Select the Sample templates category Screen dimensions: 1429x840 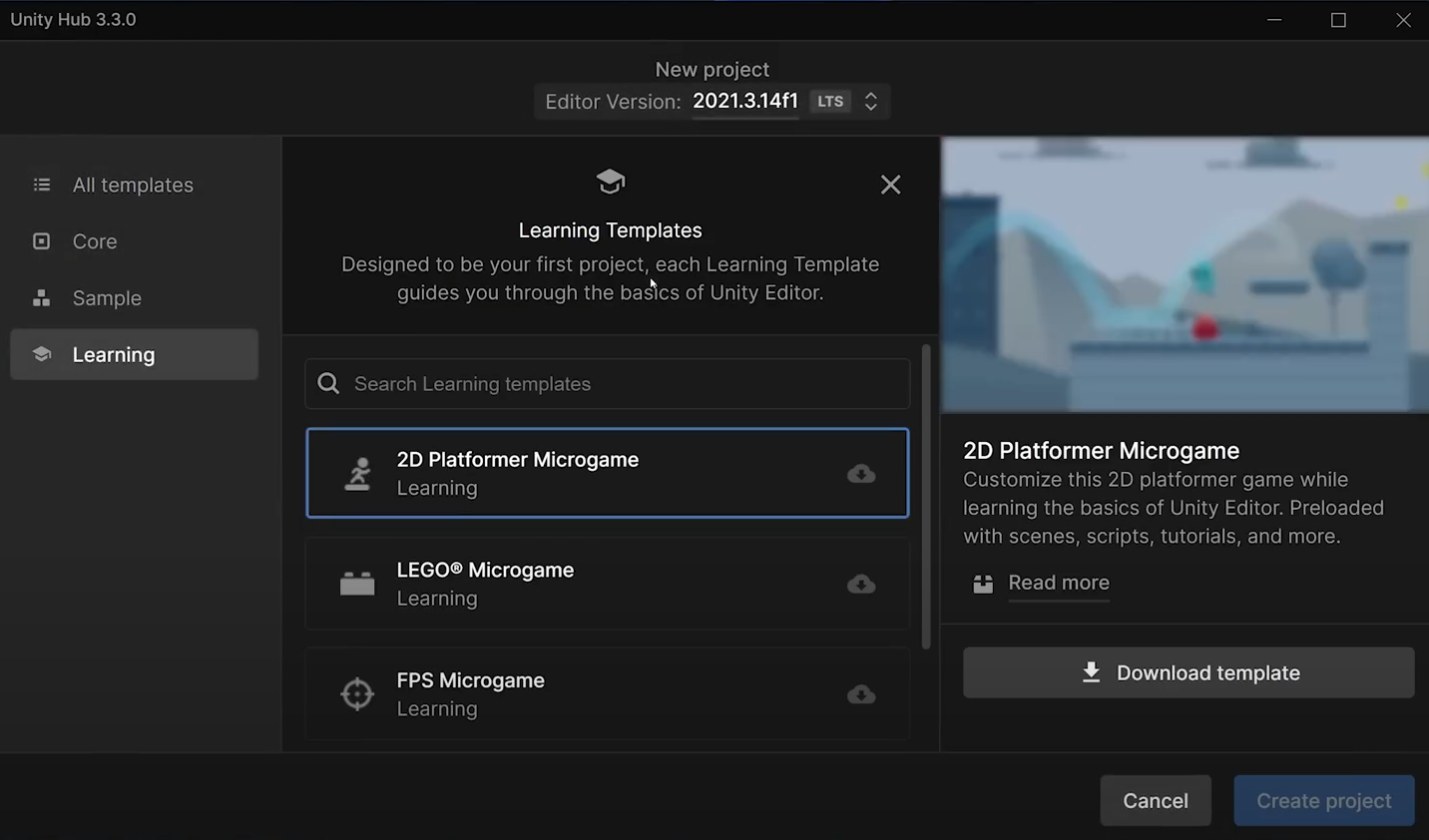(134, 298)
